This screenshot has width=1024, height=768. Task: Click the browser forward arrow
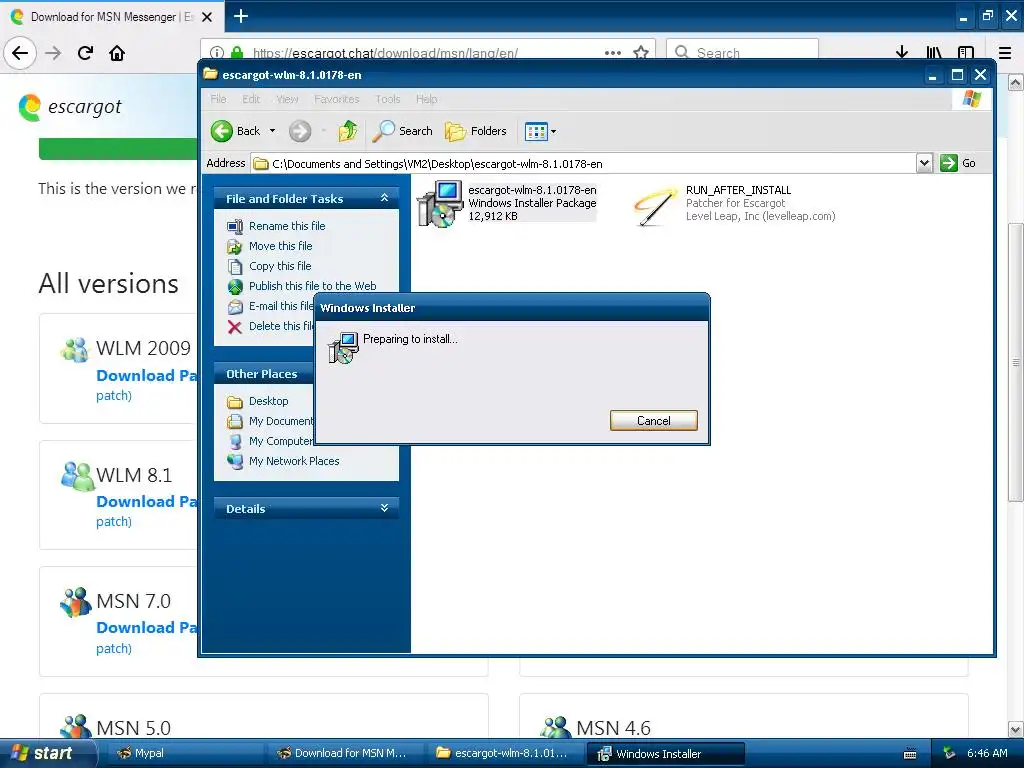coord(53,53)
